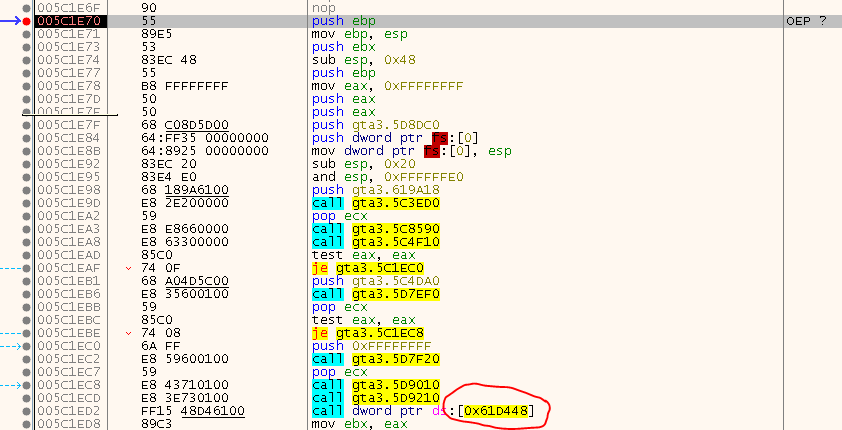This screenshot has height=430, width=842.
Task: Toggle breakpoint dot for address 005C1EC8
Action: point(26,385)
